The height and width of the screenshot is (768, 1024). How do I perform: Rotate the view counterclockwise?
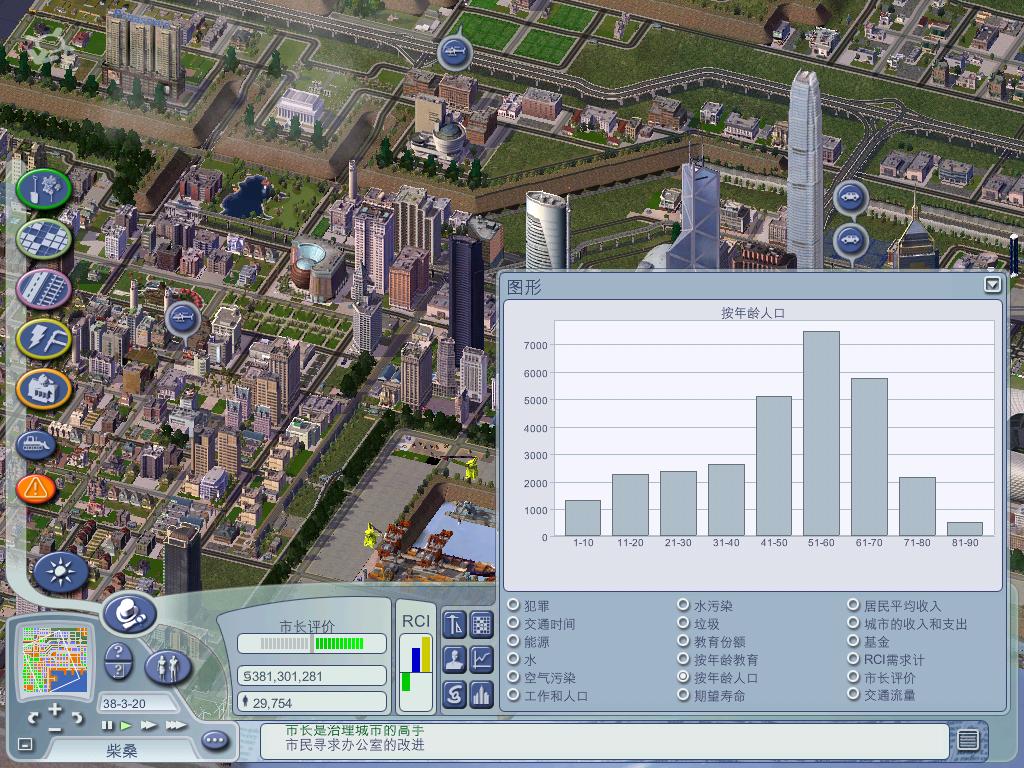point(34,718)
